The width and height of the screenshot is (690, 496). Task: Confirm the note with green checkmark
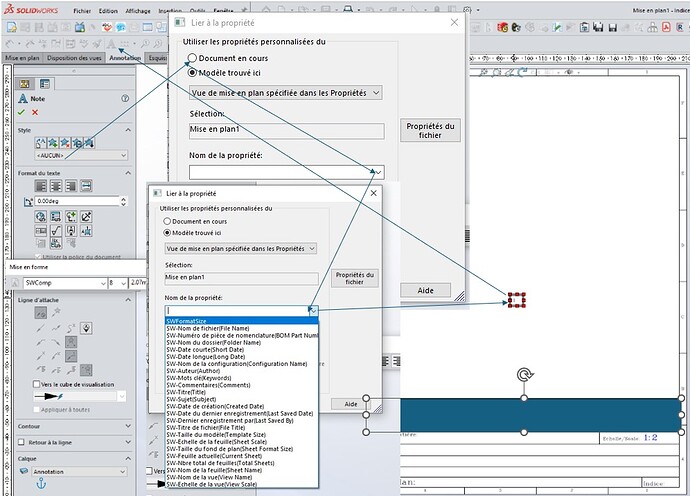coord(22,112)
